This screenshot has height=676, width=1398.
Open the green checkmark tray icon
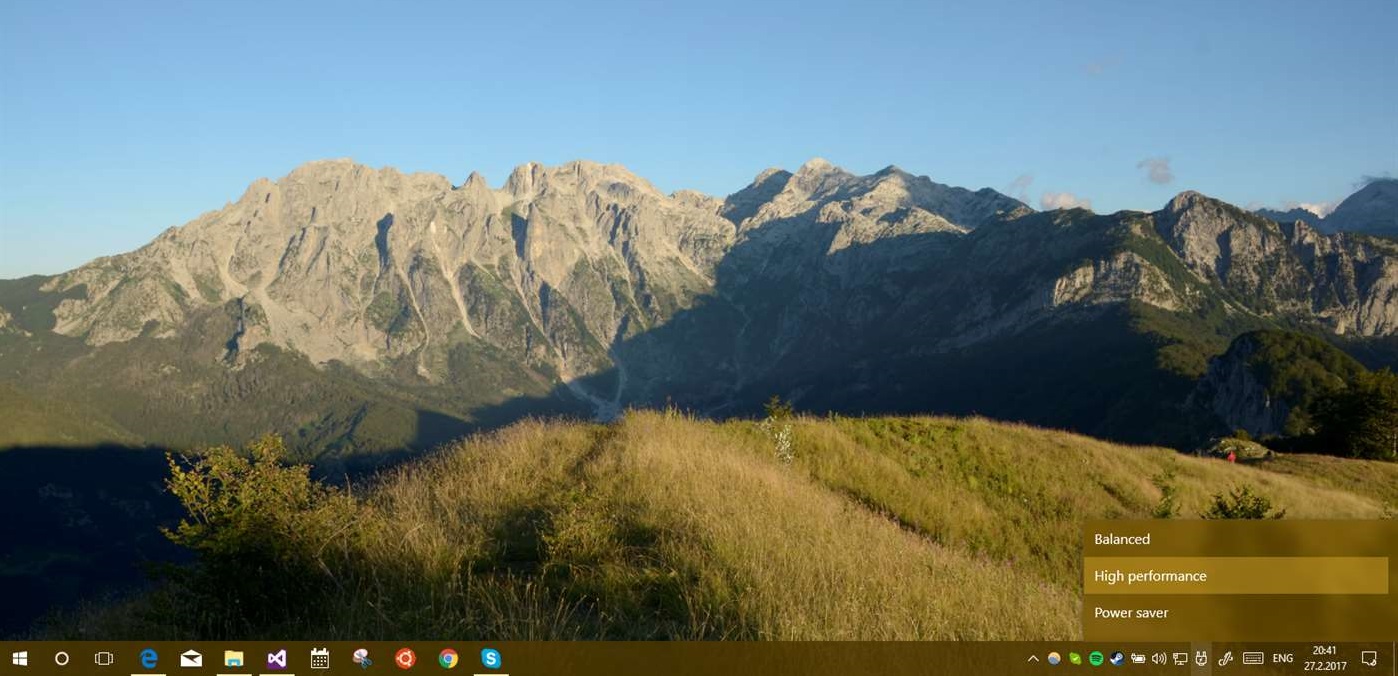(x=1075, y=658)
